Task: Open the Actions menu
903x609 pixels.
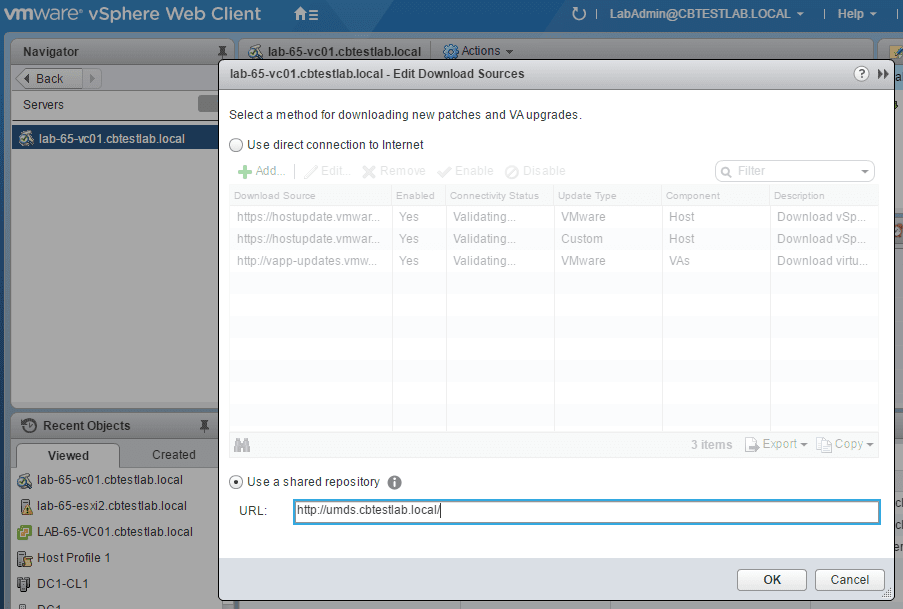Action: click(x=479, y=51)
